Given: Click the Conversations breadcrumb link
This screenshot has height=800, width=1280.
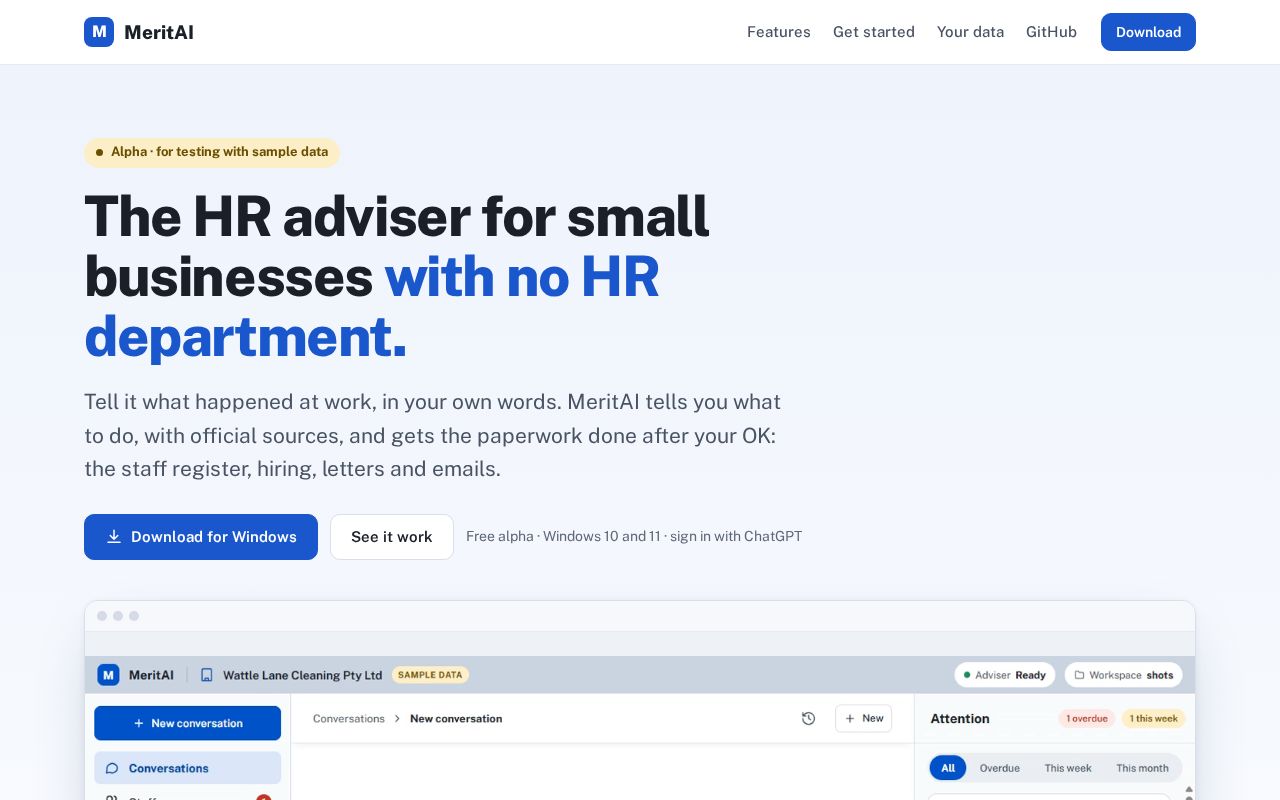Looking at the screenshot, I should [349, 719].
